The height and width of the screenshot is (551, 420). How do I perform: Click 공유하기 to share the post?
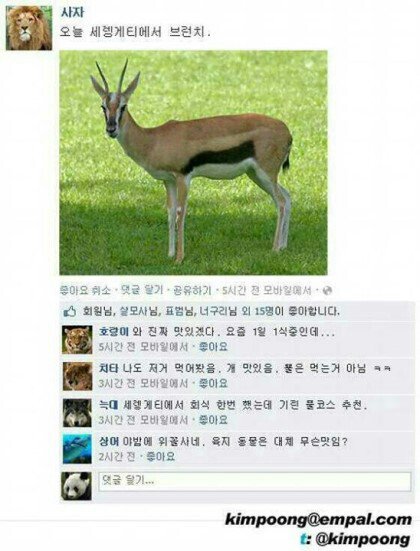(x=192, y=290)
